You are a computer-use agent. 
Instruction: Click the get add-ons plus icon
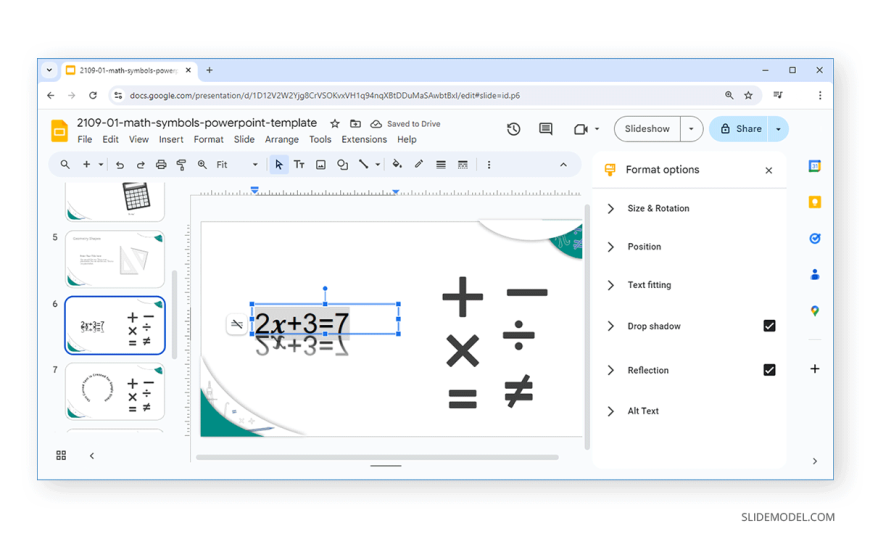pos(815,369)
